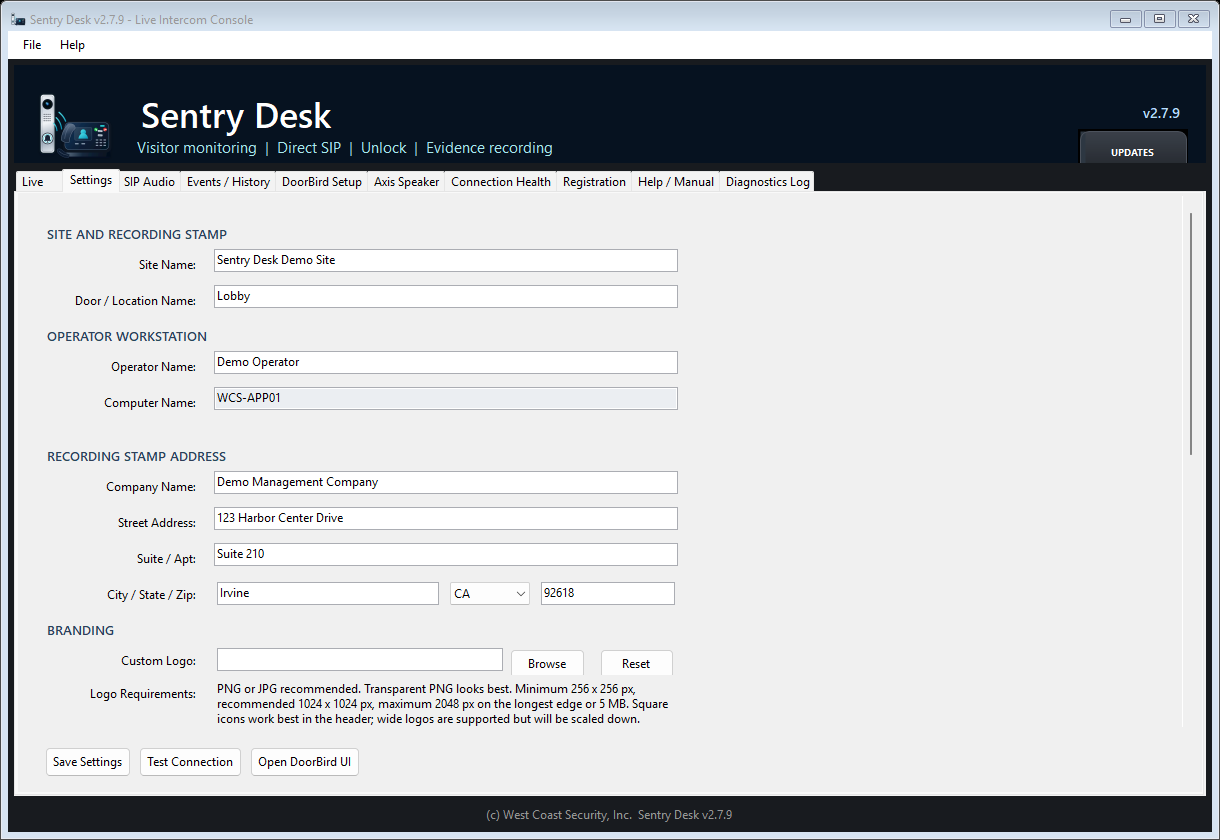Close the Sentry Desk window
This screenshot has height=840, width=1220.
pos(1194,18)
